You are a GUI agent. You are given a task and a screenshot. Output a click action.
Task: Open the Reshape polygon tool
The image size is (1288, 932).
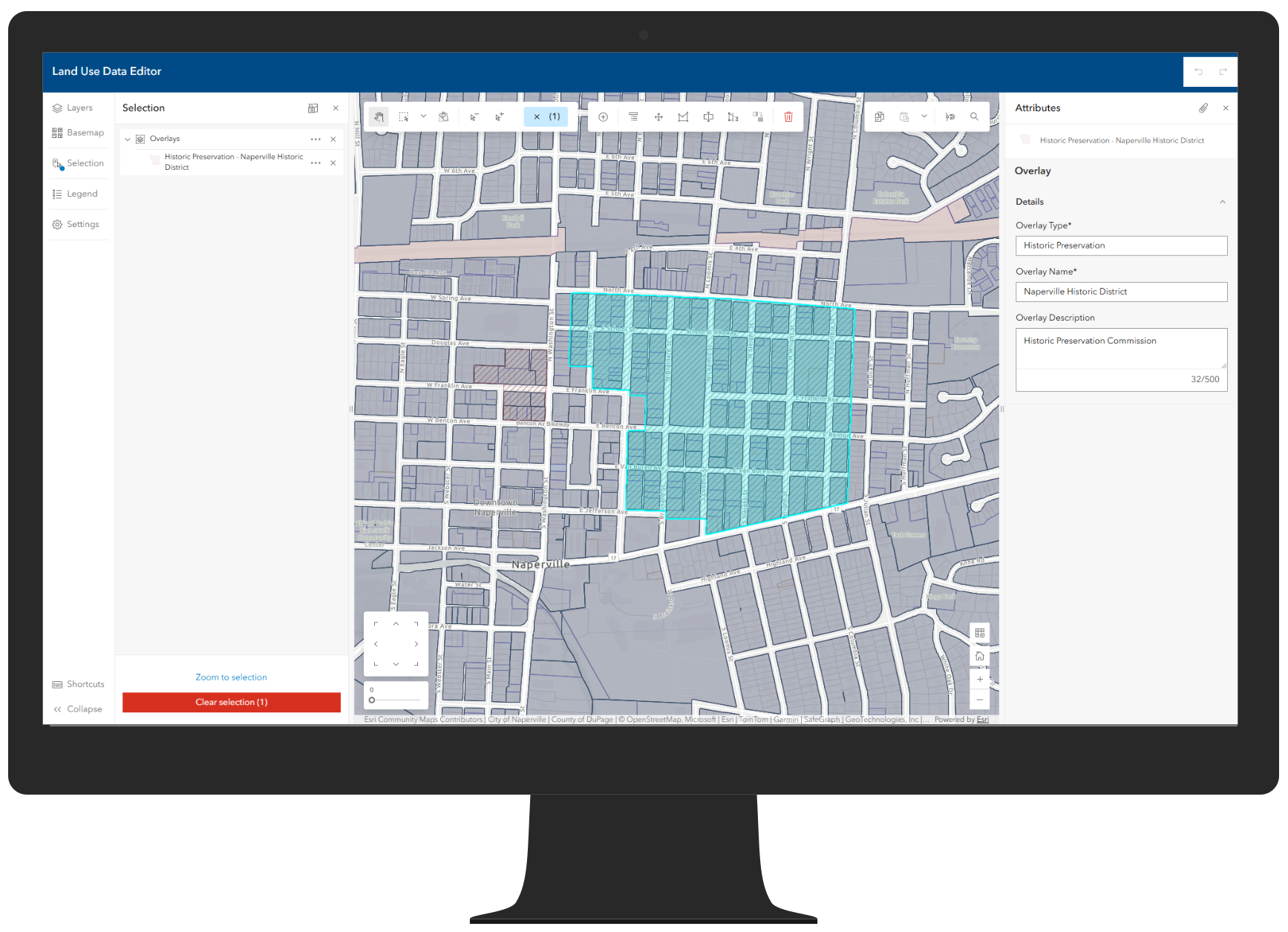(x=683, y=116)
